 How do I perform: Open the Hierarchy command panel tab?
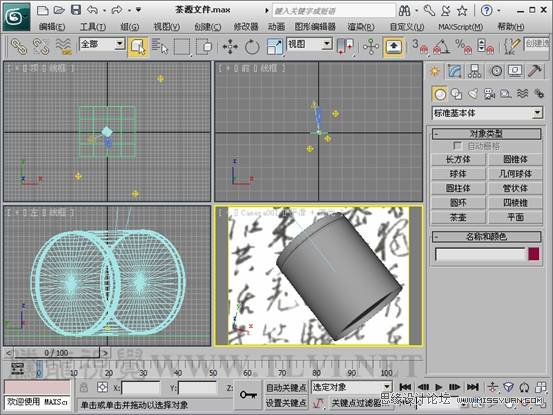click(x=474, y=72)
